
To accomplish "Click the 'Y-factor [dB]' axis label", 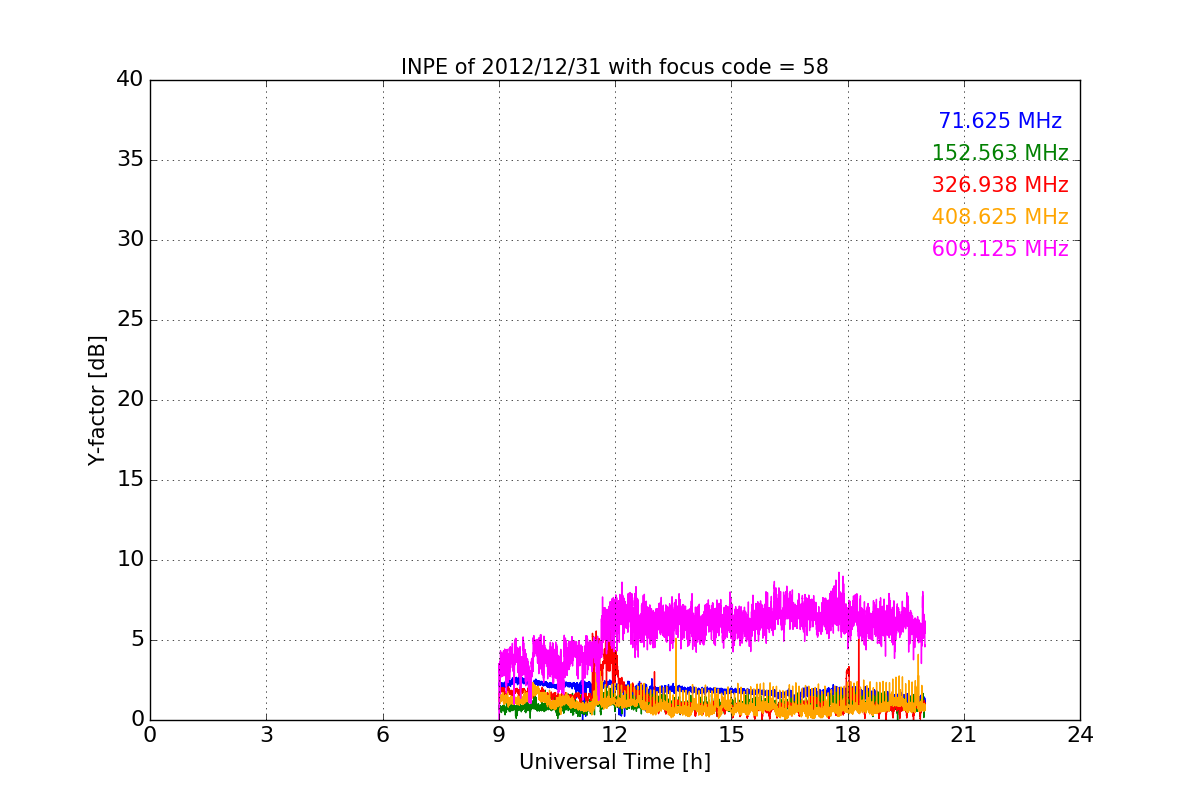I will [x=97, y=400].
